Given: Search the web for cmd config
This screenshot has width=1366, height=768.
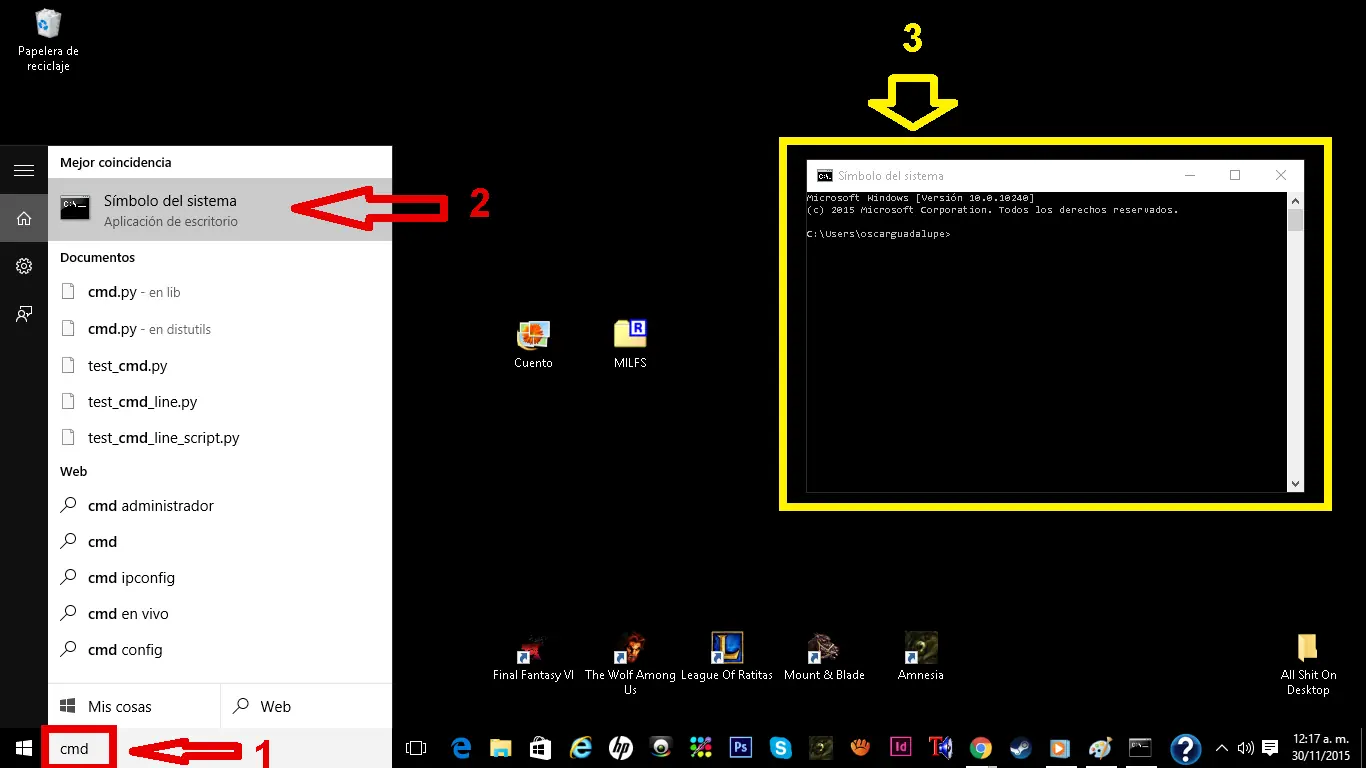Looking at the screenshot, I should pos(220,650).
